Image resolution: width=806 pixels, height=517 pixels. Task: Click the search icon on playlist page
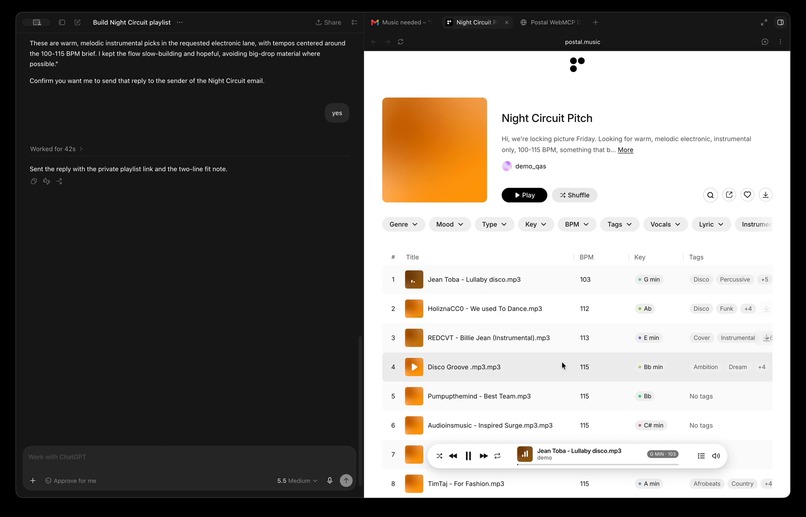pyautogui.click(x=710, y=195)
